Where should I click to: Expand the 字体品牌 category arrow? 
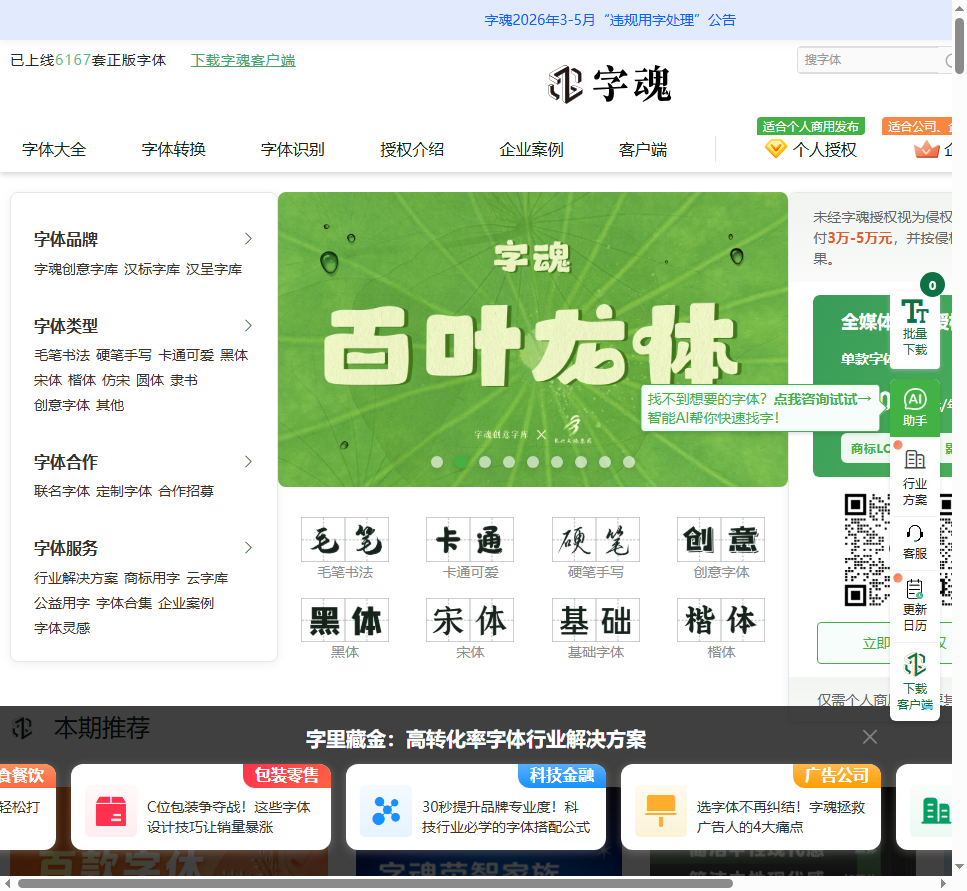pos(248,239)
